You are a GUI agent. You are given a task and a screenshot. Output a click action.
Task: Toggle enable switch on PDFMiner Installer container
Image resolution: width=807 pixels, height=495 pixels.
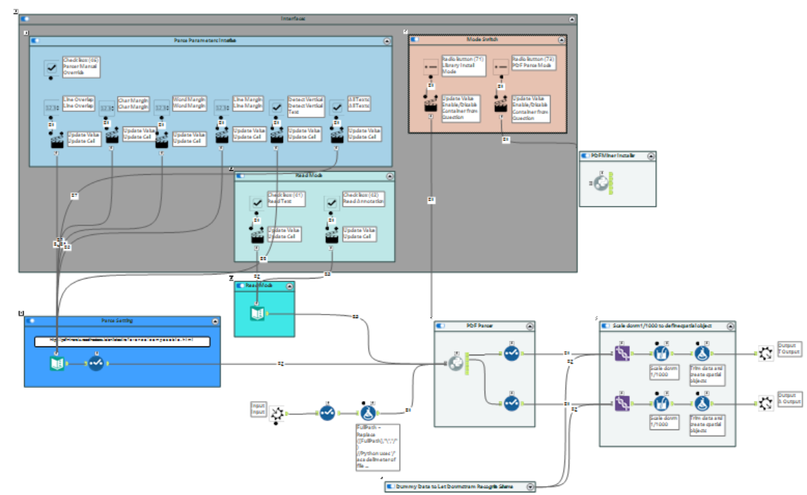(586, 155)
